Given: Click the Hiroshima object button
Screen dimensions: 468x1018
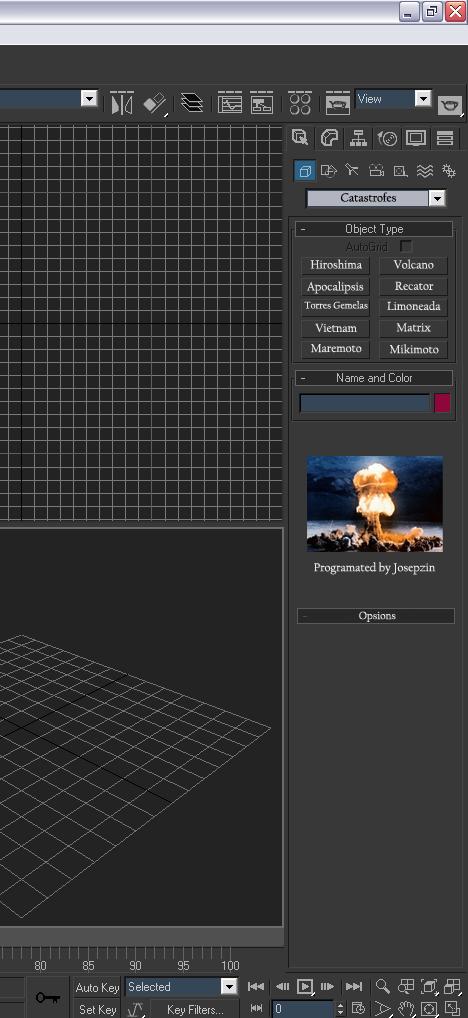Looking at the screenshot, I should point(336,265).
